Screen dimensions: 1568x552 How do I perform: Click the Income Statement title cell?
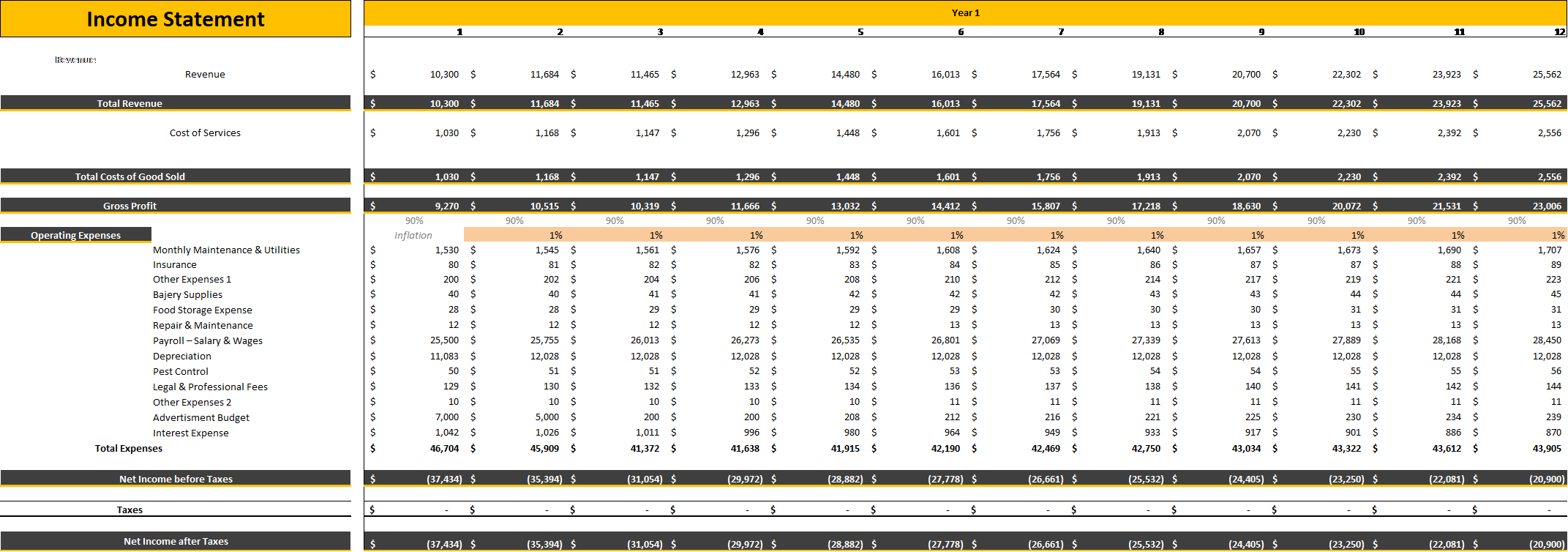pyautogui.click(x=176, y=19)
